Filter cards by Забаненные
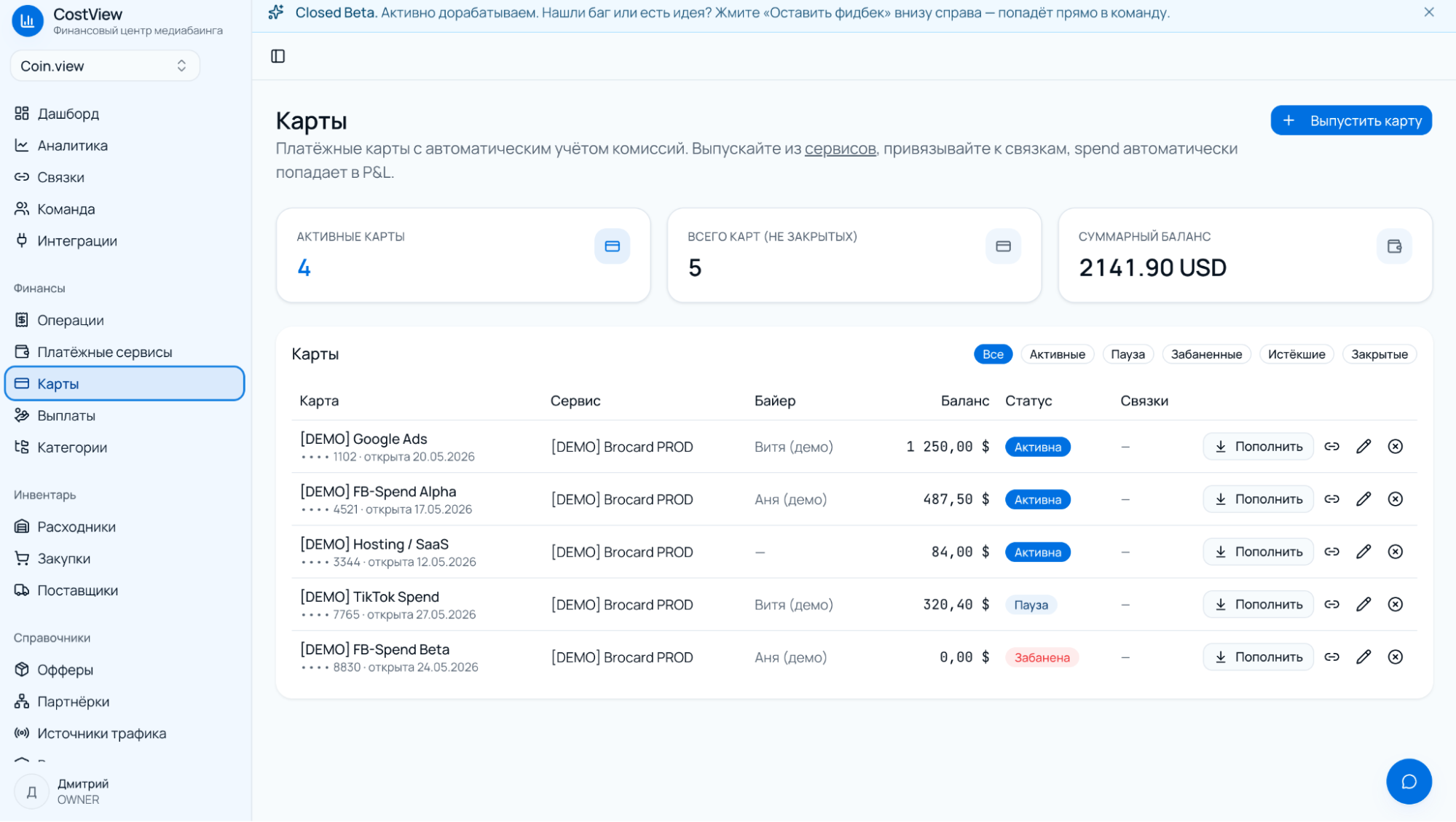This screenshot has width=1456, height=822. pos(1206,354)
